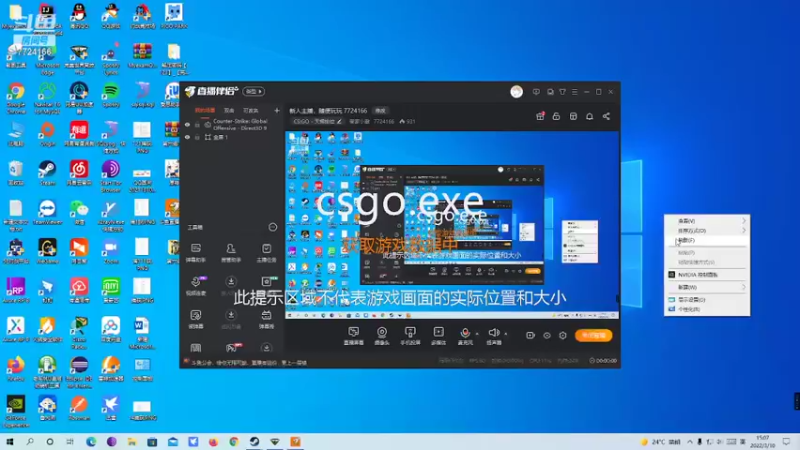
Task: Lock the 全屏 1 source
Action: tap(197, 137)
